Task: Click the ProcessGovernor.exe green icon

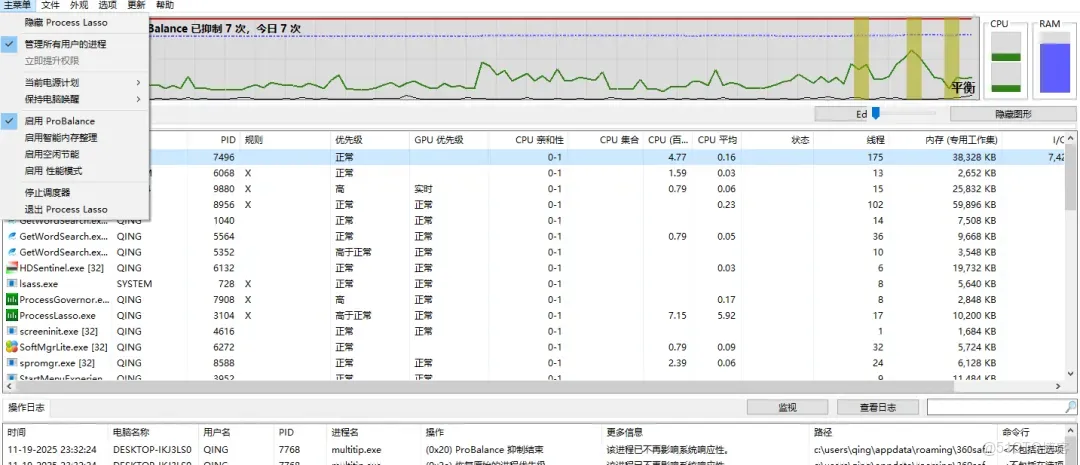Action: click(12, 300)
